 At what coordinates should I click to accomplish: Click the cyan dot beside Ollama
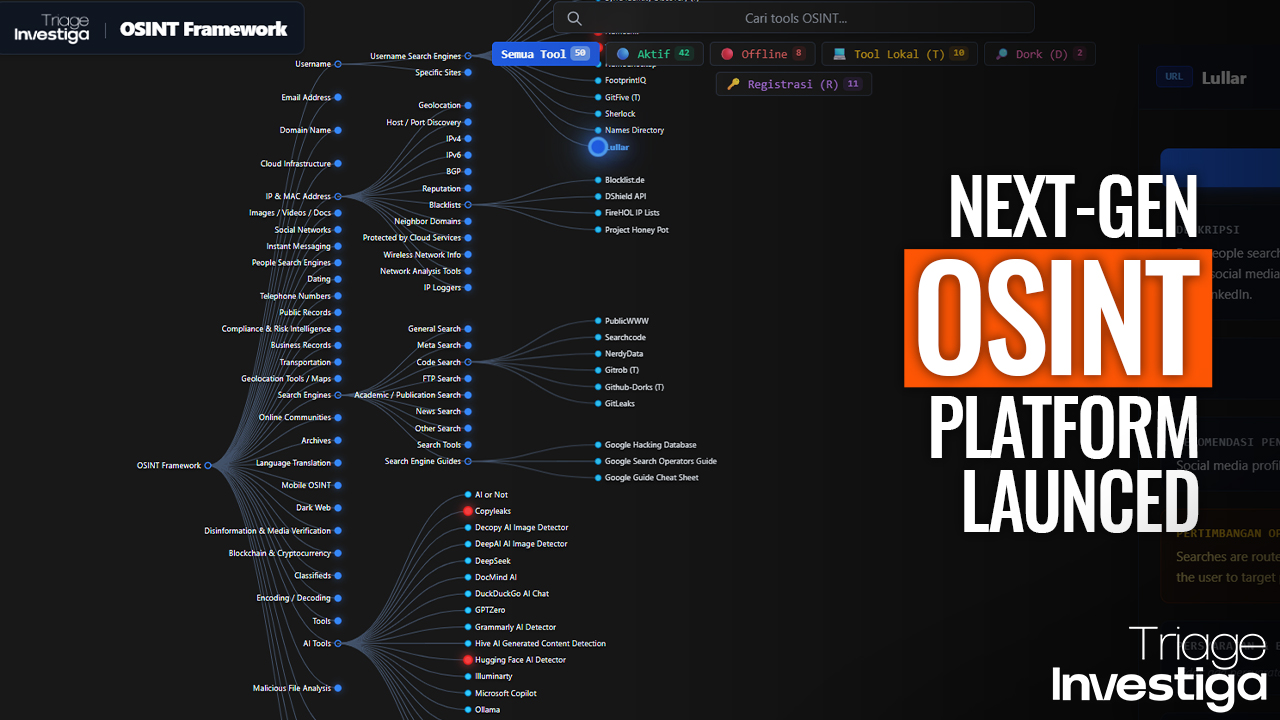(x=467, y=710)
